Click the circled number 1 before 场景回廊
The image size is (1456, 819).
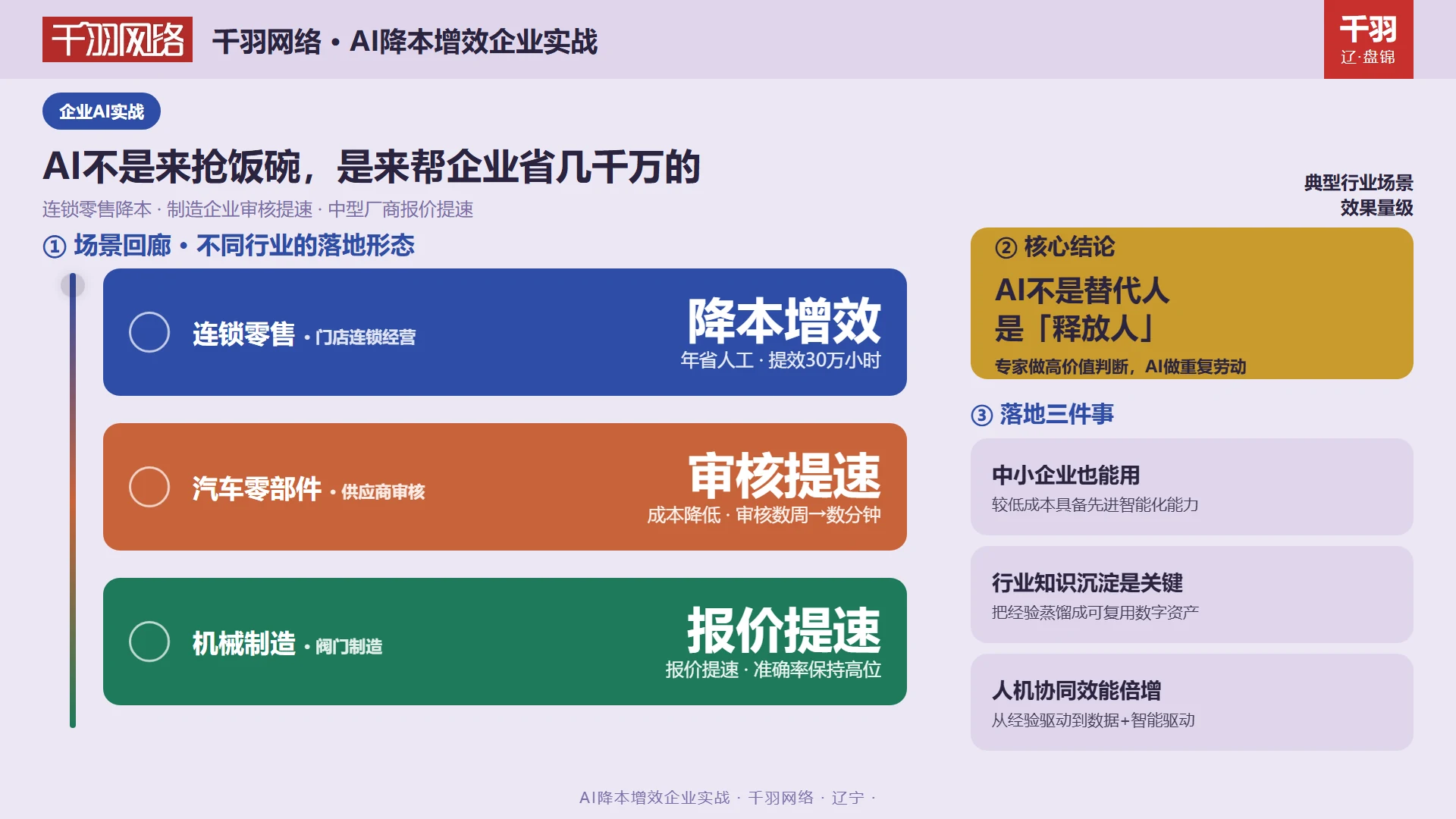click(55, 246)
